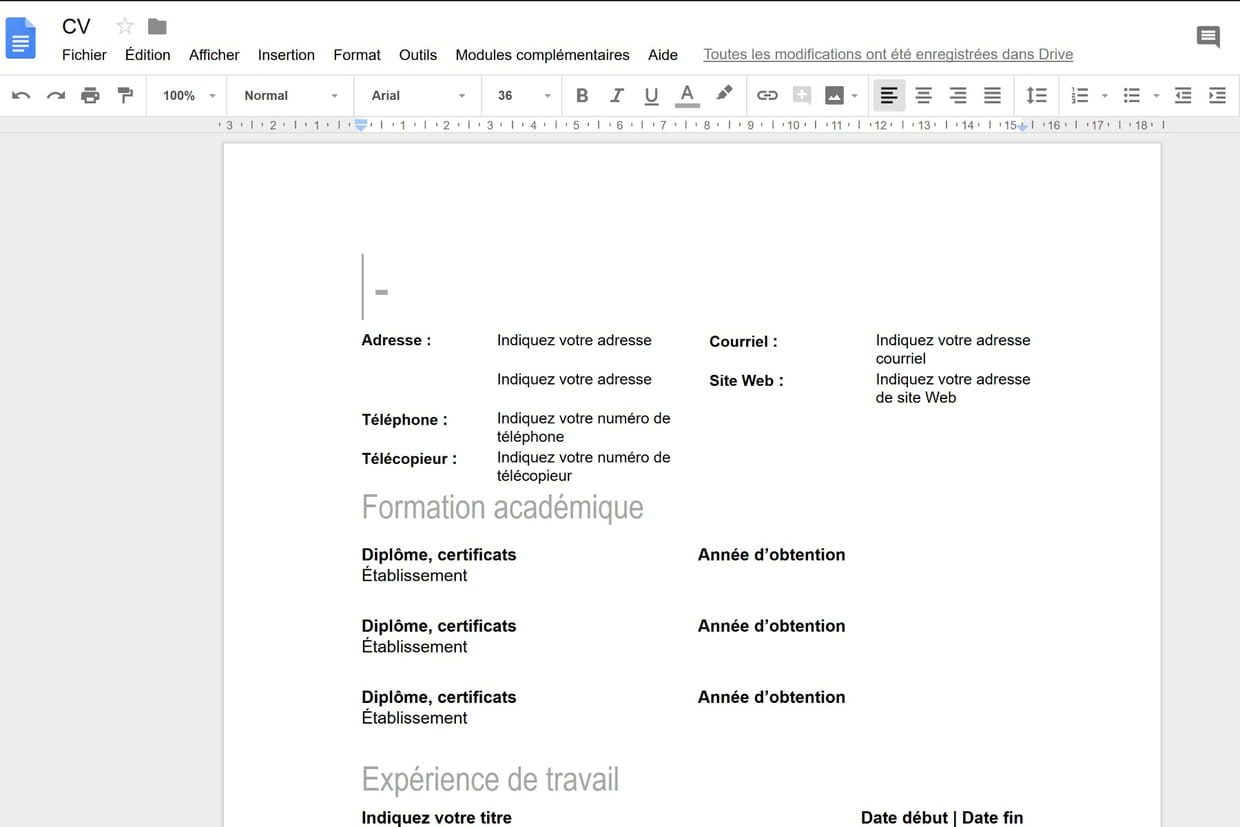1240x827 pixels.
Task: Open the Normal paragraph style dropdown
Action: 291,96
